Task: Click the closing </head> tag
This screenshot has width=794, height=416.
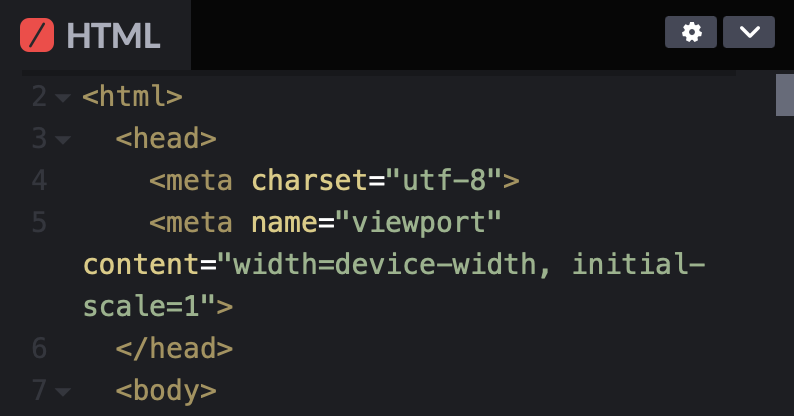Action: pos(174,349)
